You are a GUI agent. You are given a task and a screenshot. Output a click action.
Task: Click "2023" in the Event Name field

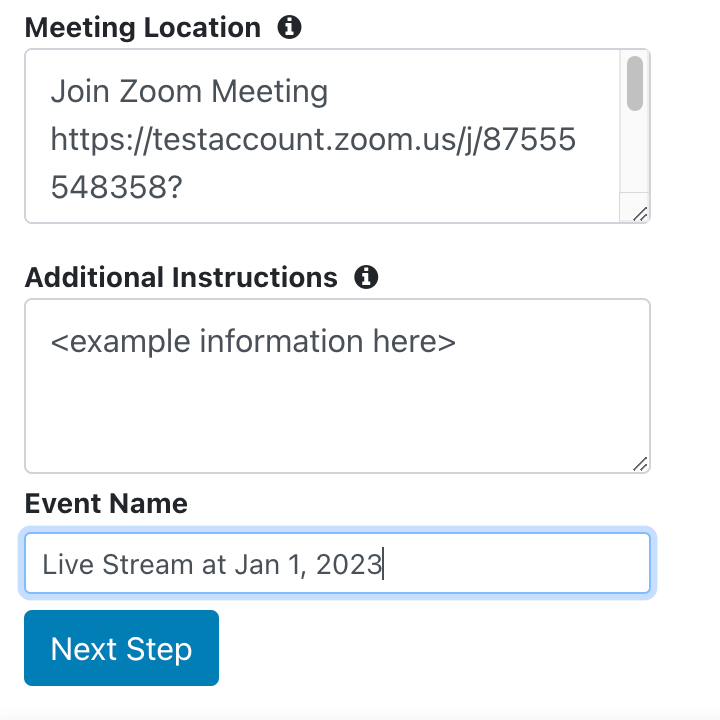point(349,564)
